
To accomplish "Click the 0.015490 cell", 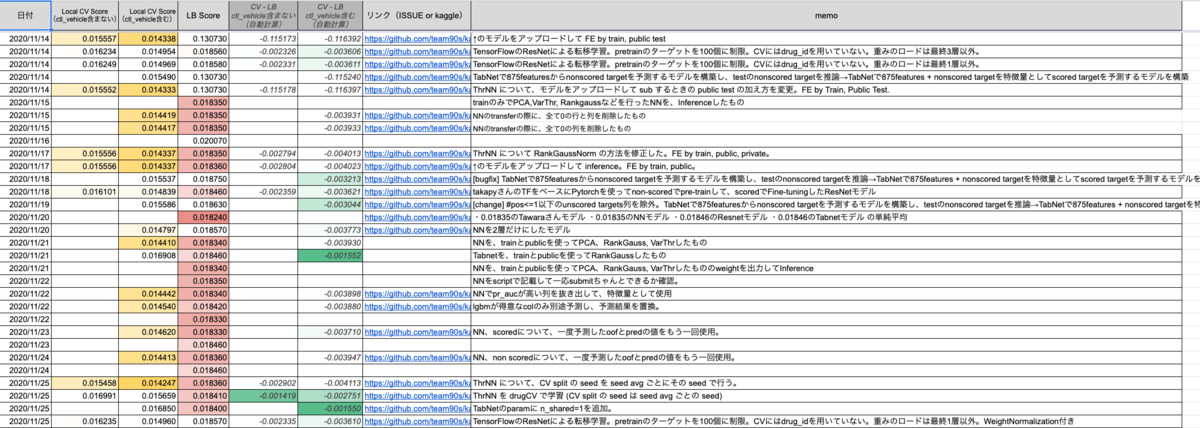I will (146, 76).
